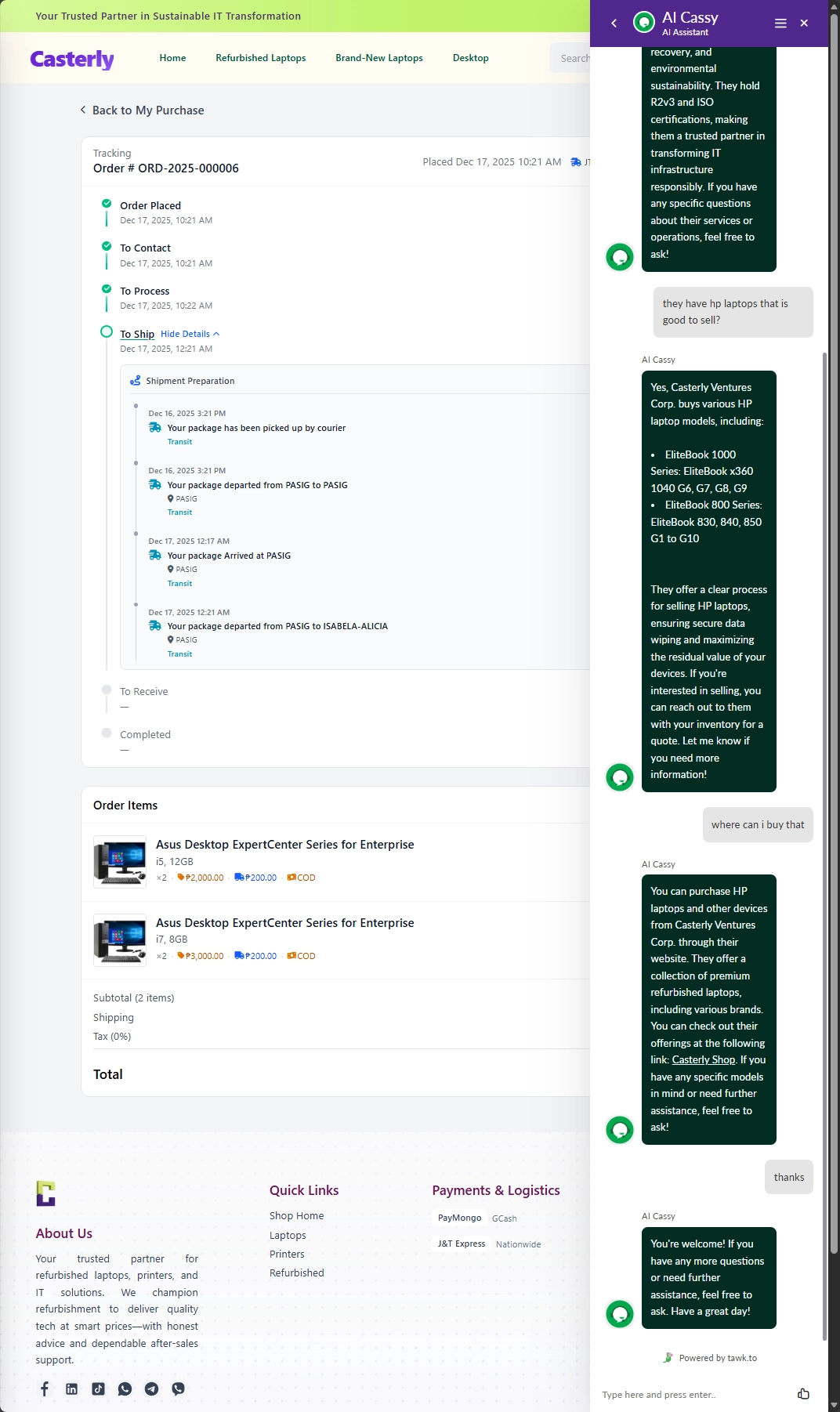Screen dimensions: 840x1412
Task: Click the thumbs-up rating icon in chat
Action: coord(803,1393)
